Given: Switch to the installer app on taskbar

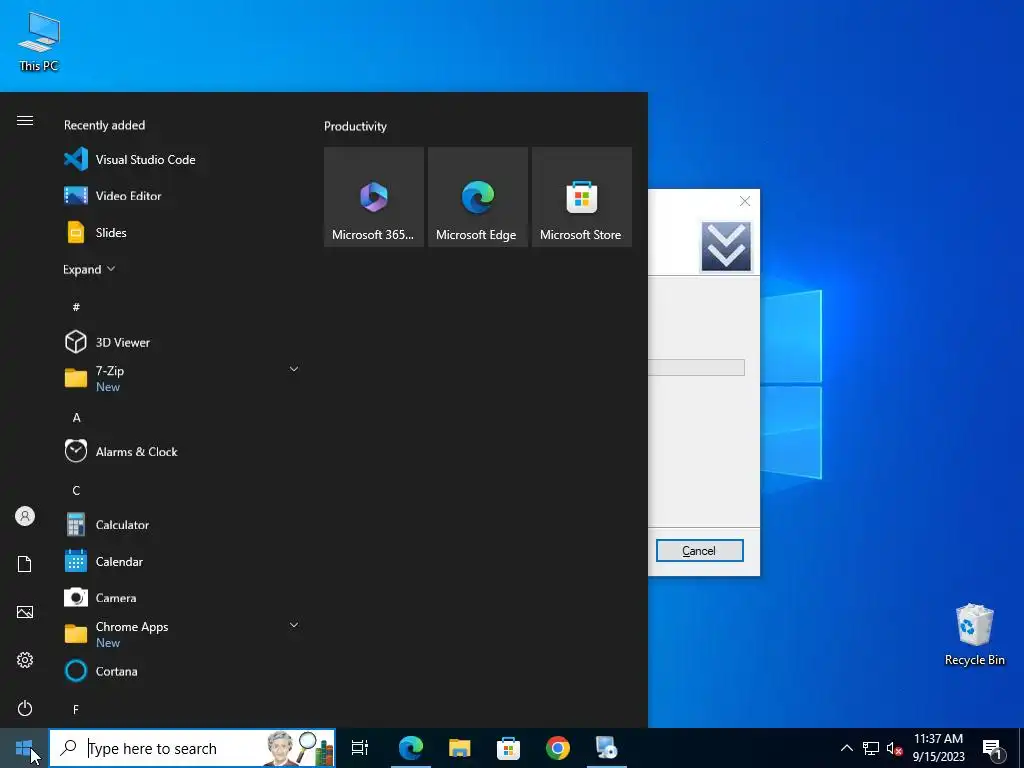Looking at the screenshot, I should pyautogui.click(x=607, y=748).
